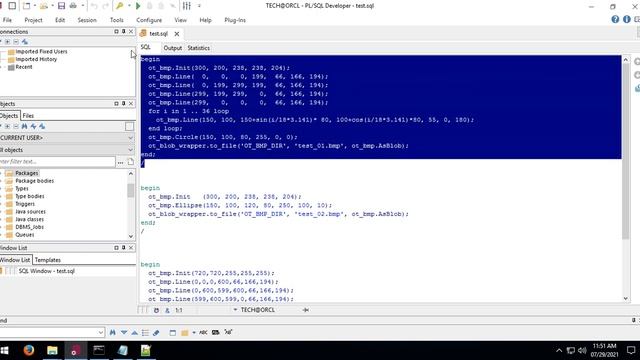This screenshot has height=360, width=640.
Task: Click the folder scope icon in find bar
Action: (184, 333)
